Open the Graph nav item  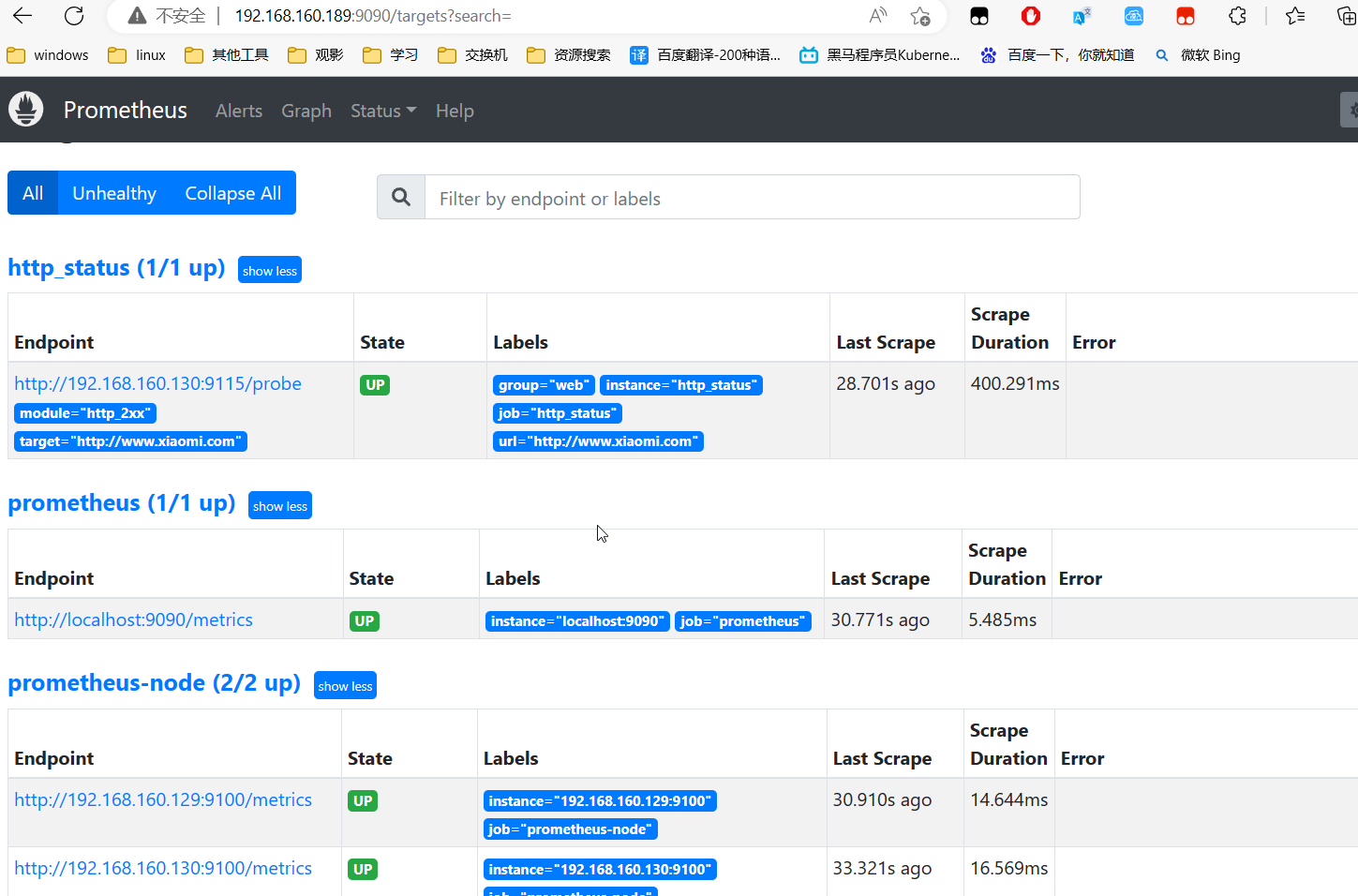[x=306, y=111]
